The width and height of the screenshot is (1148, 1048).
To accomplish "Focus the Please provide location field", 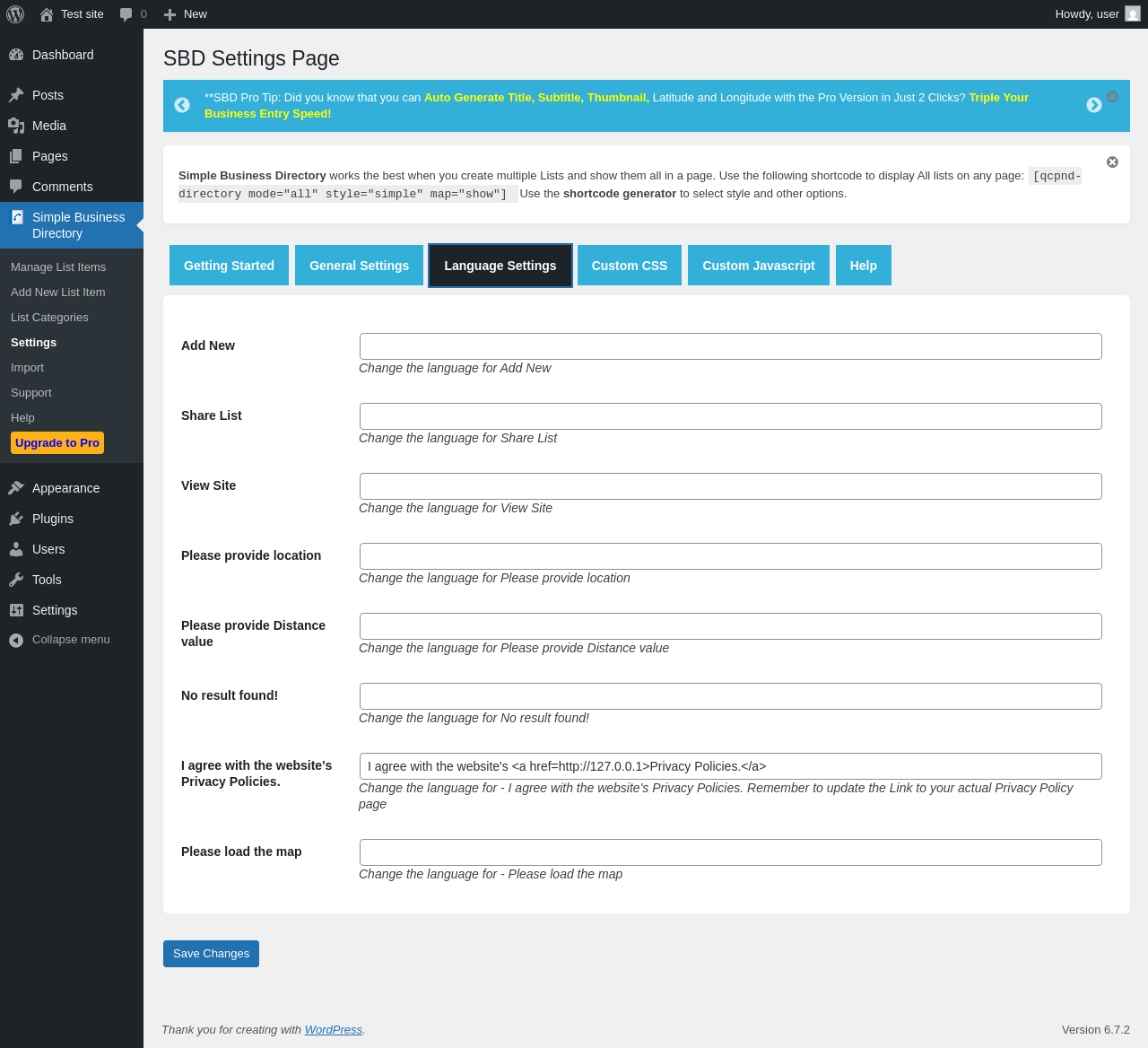I will (x=731, y=556).
